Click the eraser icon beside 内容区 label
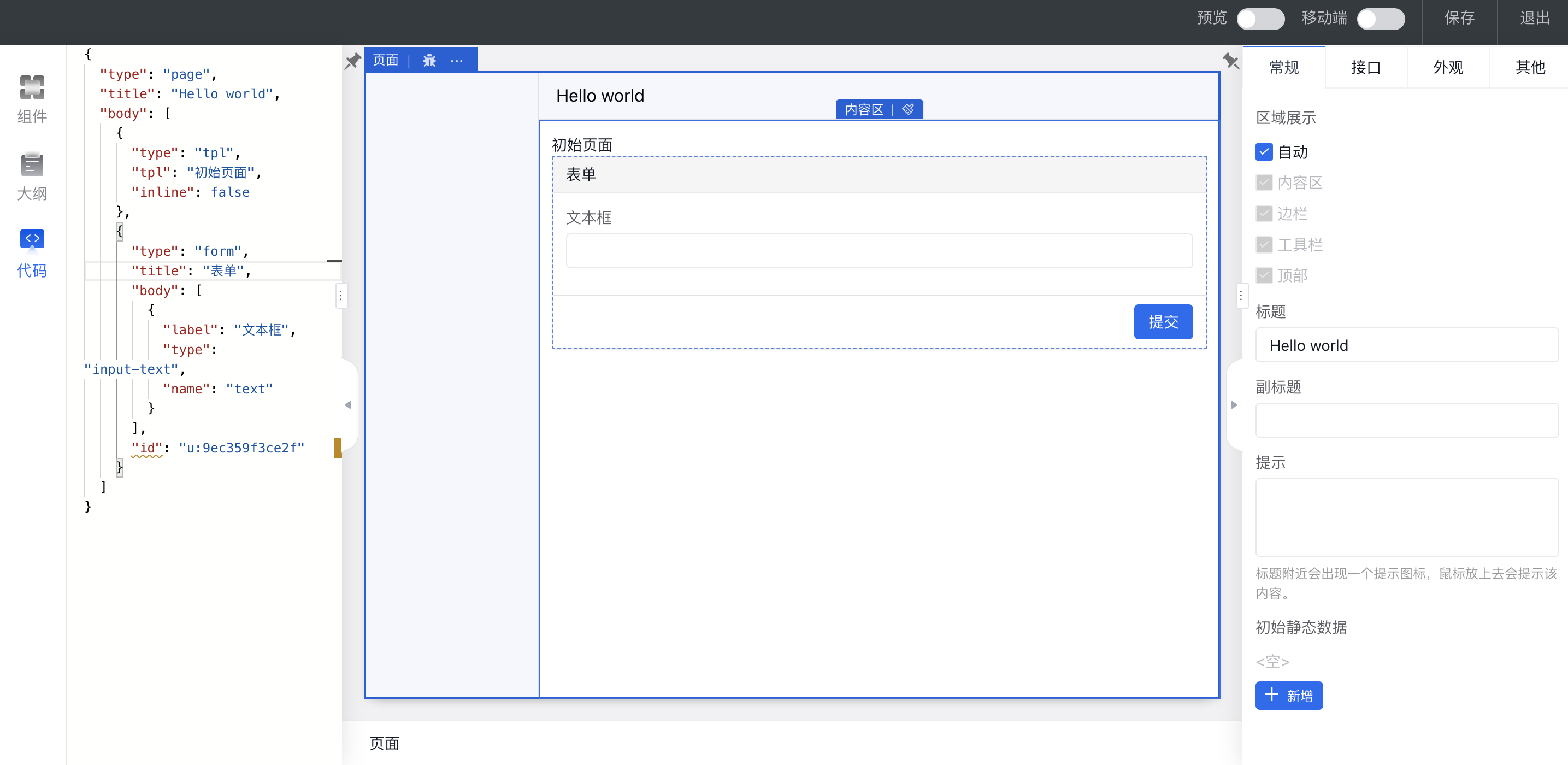The image size is (1568, 765). pos(907,109)
